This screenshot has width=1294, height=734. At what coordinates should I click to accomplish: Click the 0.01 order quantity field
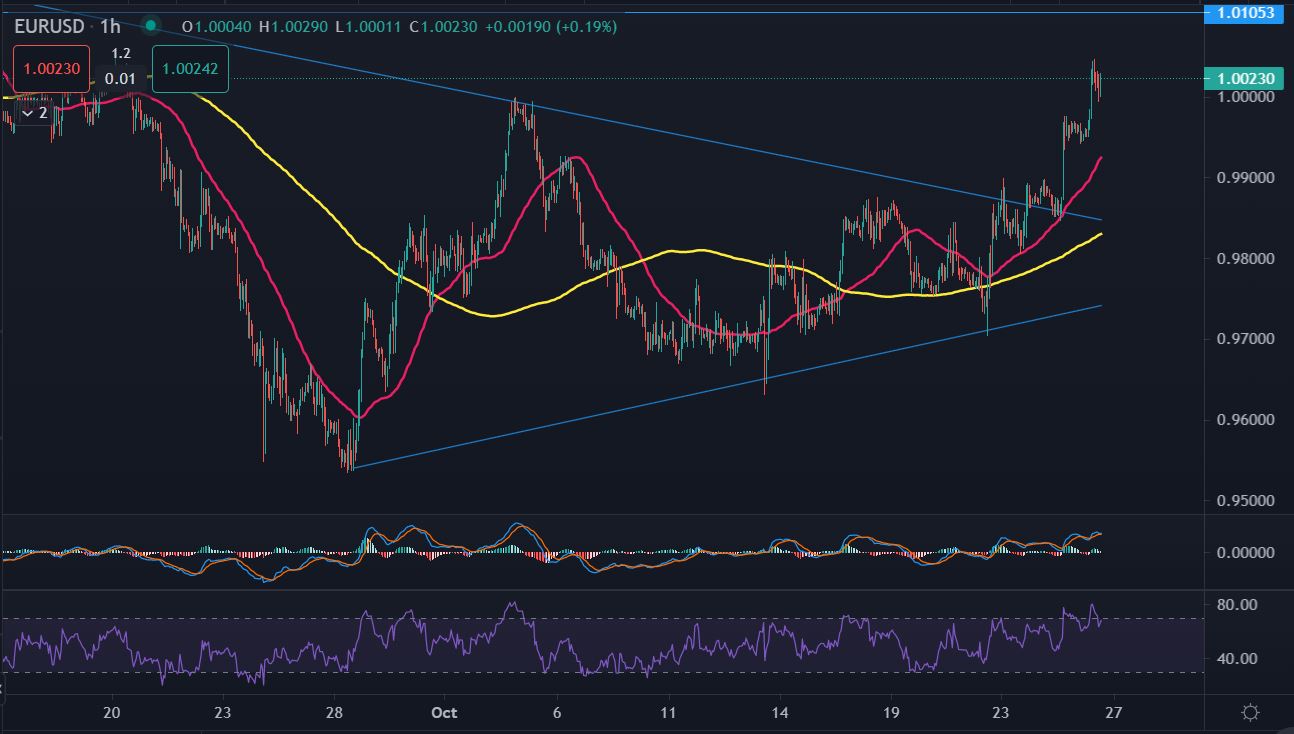point(120,78)
